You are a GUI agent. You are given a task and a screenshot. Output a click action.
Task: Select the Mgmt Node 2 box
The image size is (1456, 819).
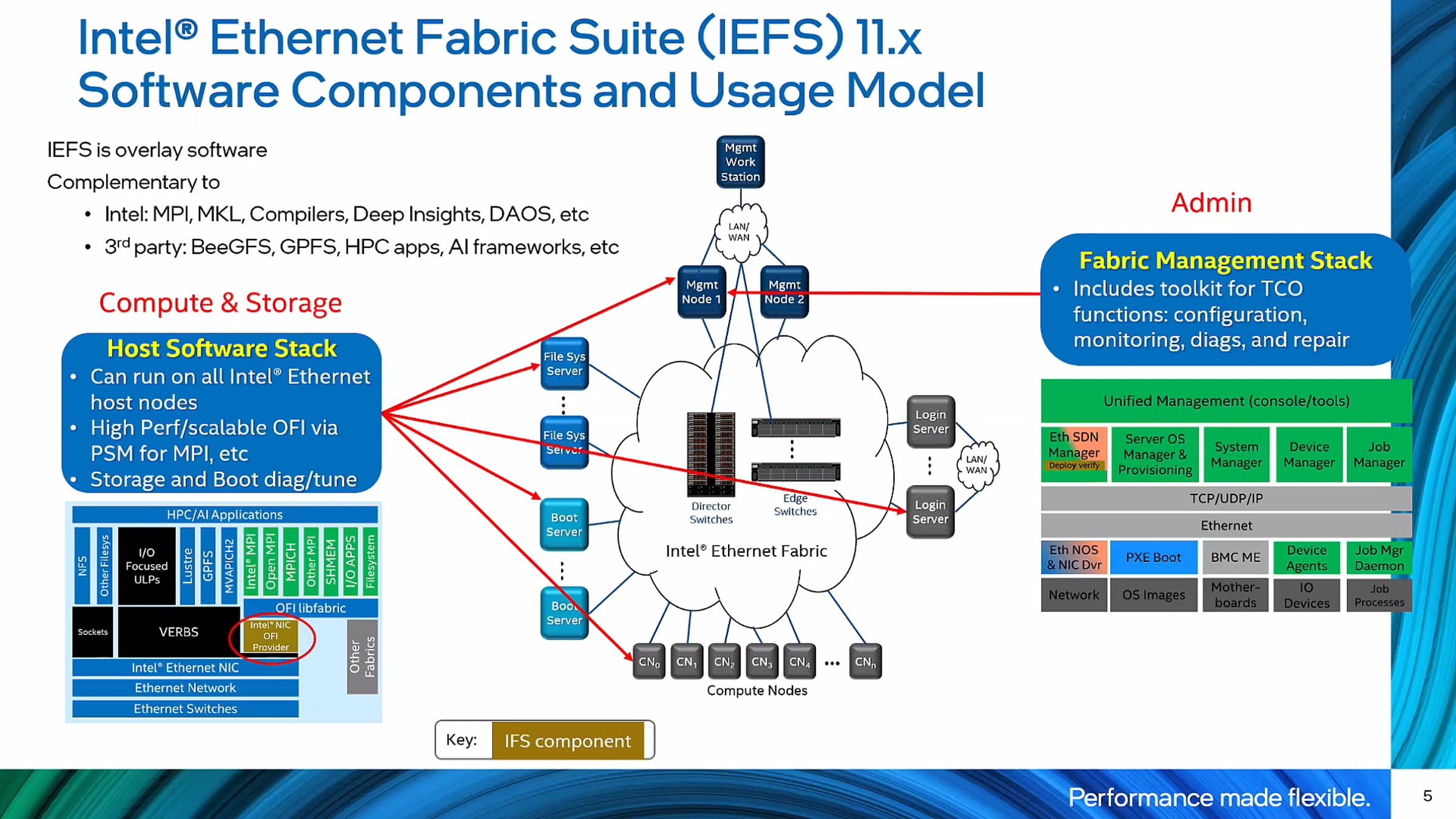[784, 292]
